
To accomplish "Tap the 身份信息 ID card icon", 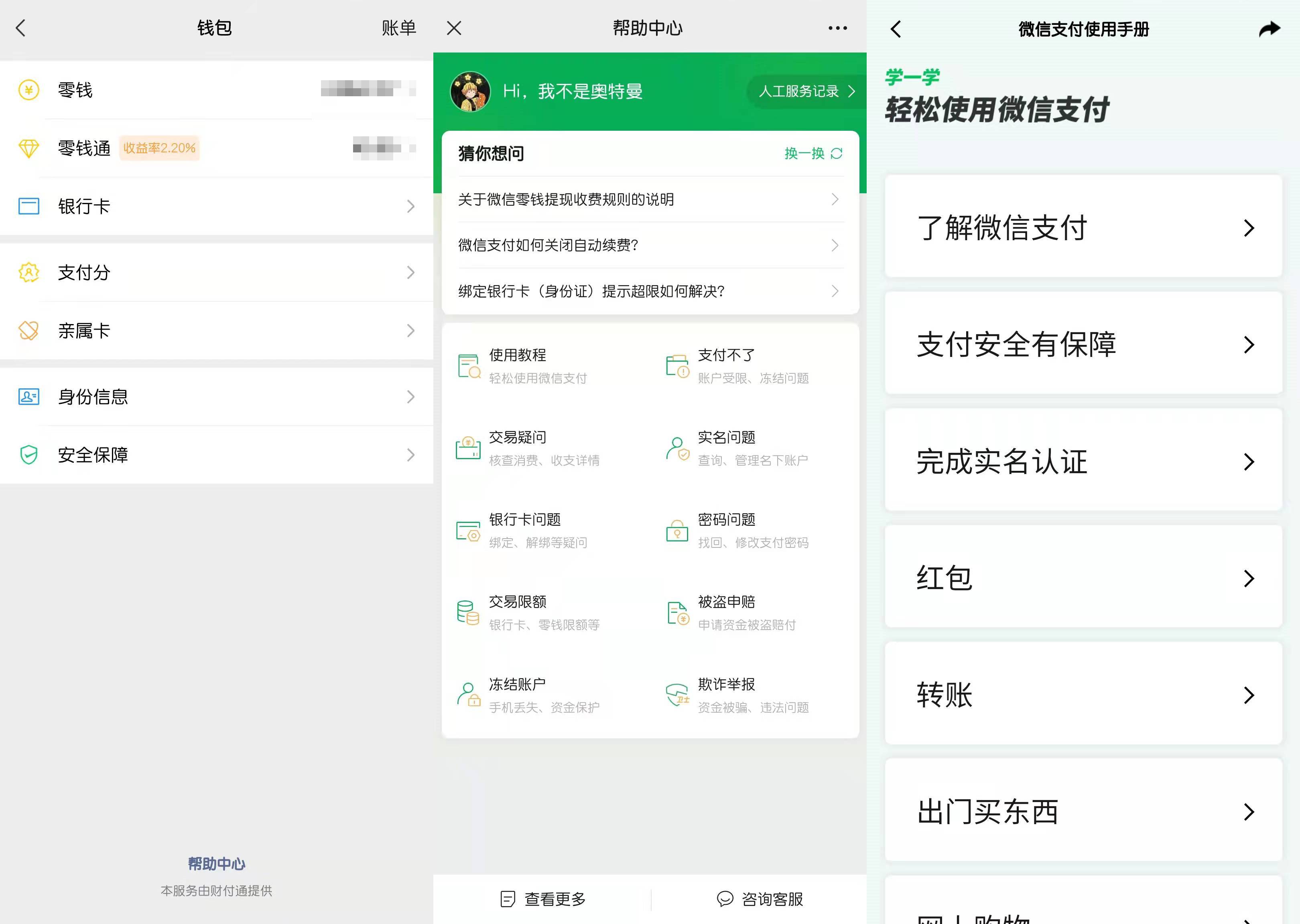I will coord(28,397).
